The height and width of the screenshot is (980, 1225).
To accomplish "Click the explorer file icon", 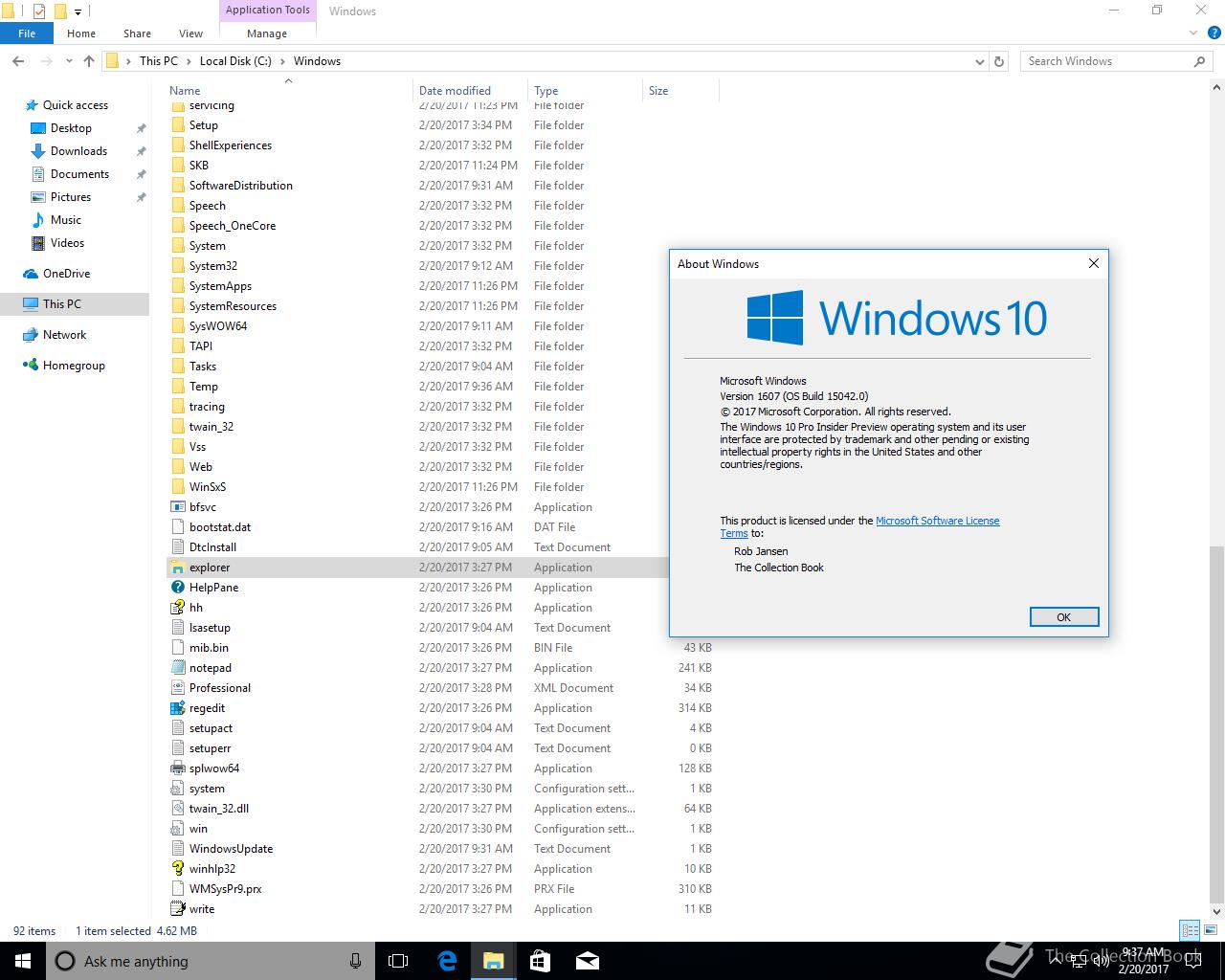I will [177, 568].
